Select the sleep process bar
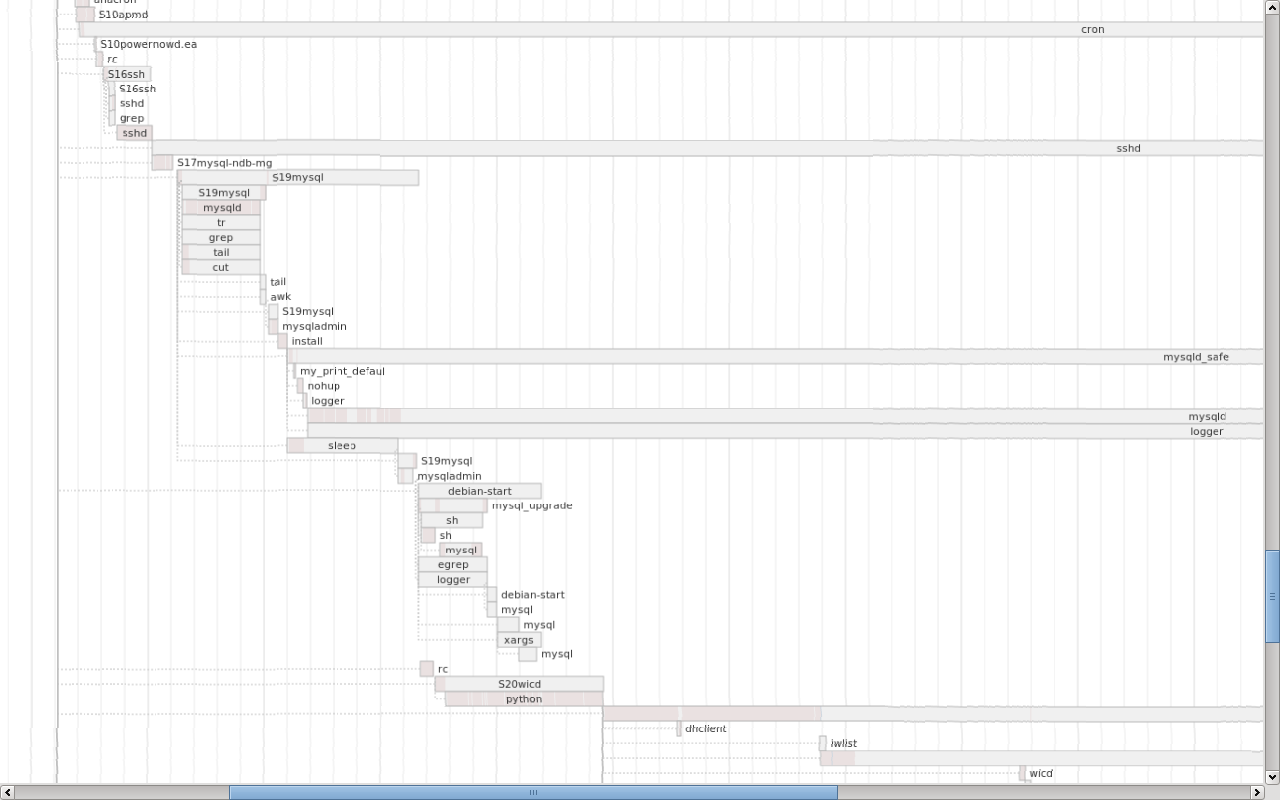Image resolution: width=1280 pixels, height=800 pixels. [x=342, y=445]
